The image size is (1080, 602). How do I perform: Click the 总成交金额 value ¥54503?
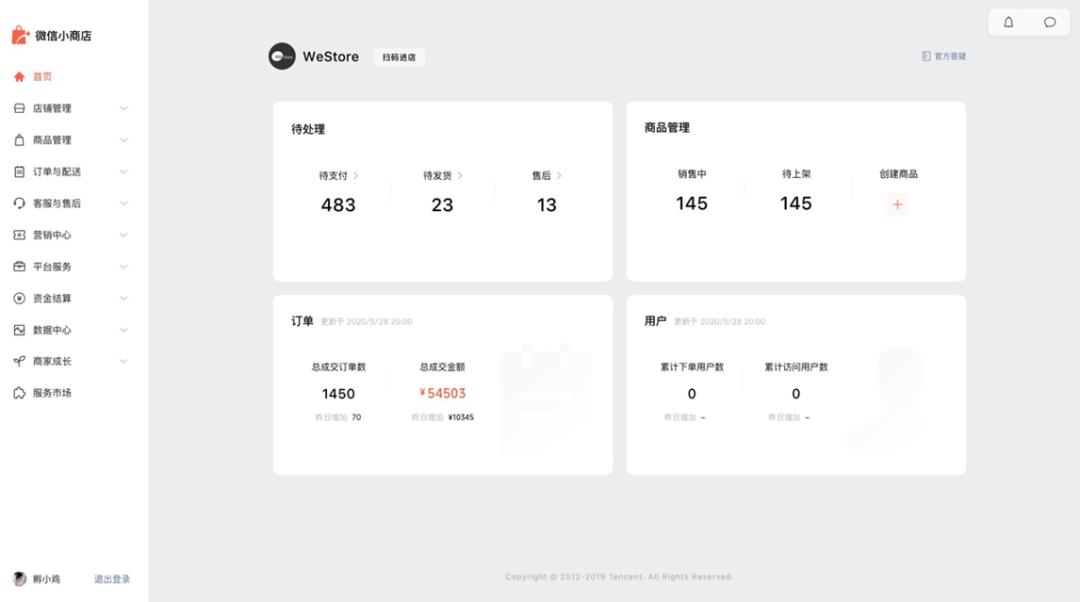tap(442, 393)
